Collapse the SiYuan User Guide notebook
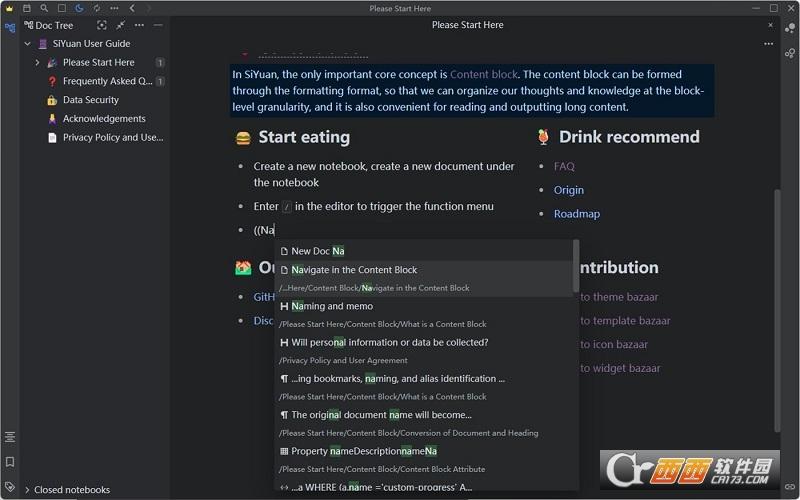800x500 pixels. tap(28, 44)
